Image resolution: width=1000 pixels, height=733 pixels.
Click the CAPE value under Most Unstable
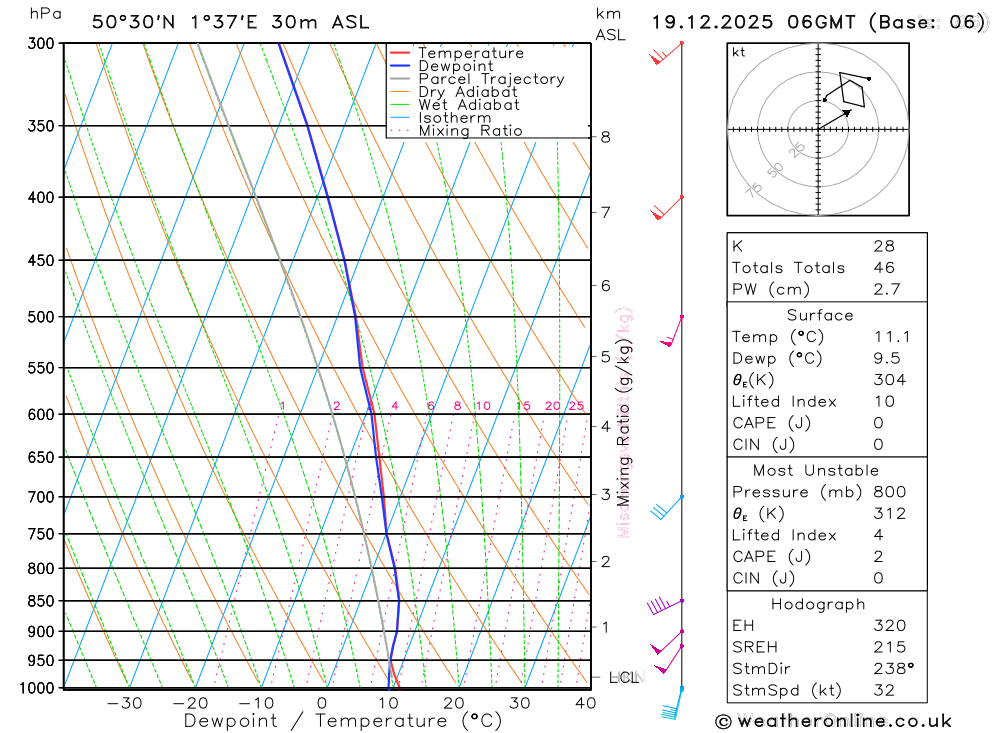pyautogui.click(x=878, y=557)
